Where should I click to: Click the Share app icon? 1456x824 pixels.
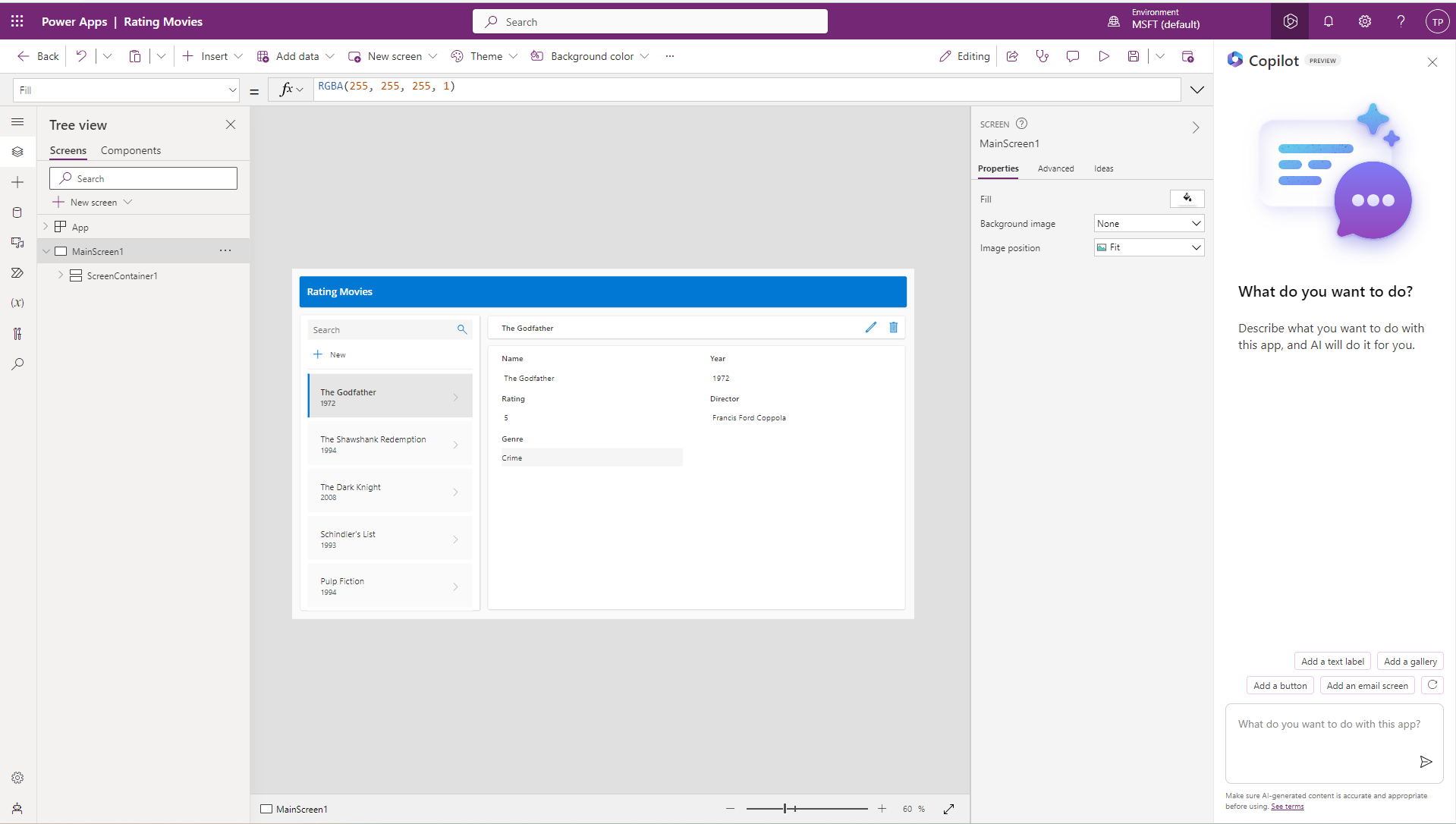pos(1012,56)
